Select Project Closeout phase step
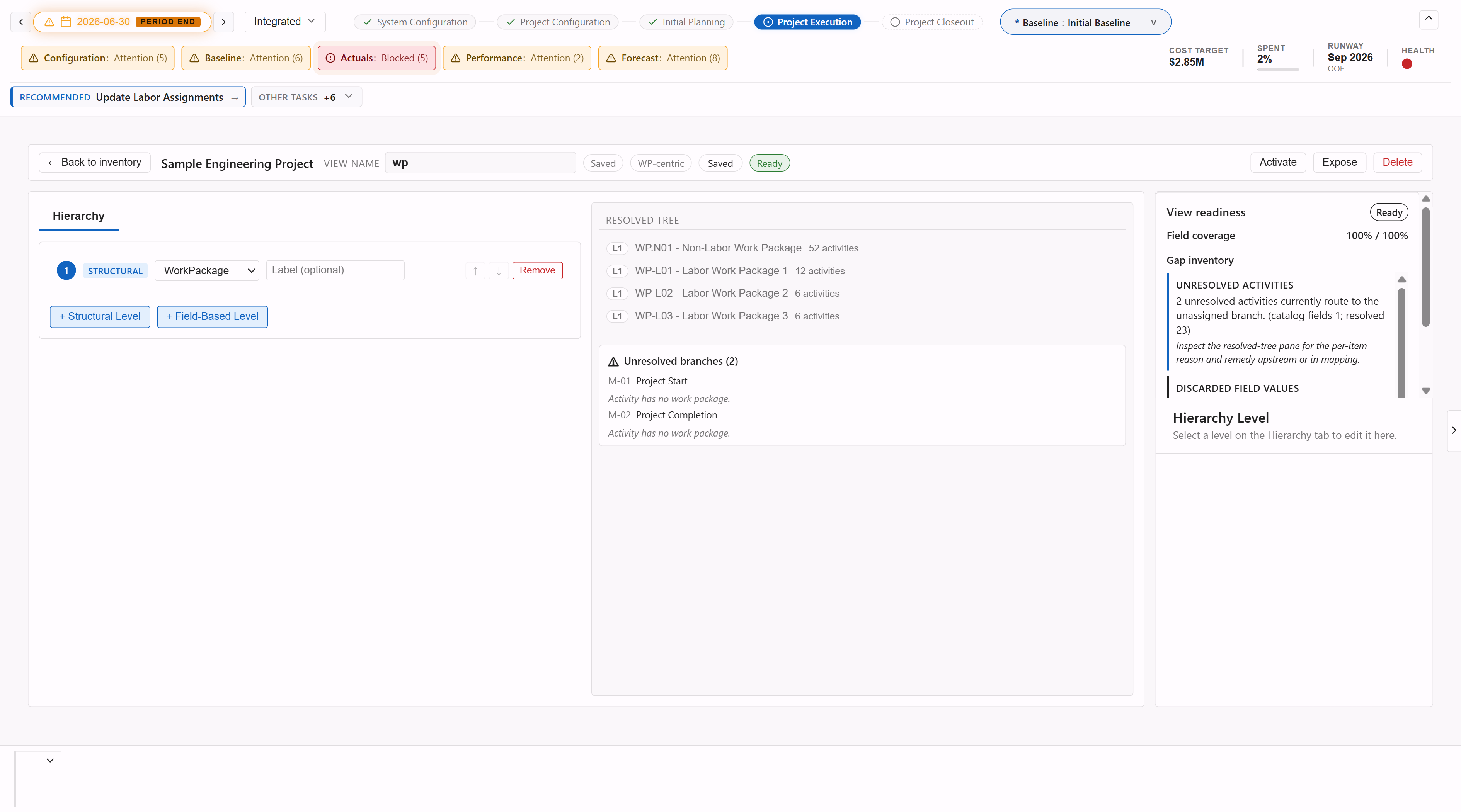This screenshot has width=1461, height=812. (932, 22)
